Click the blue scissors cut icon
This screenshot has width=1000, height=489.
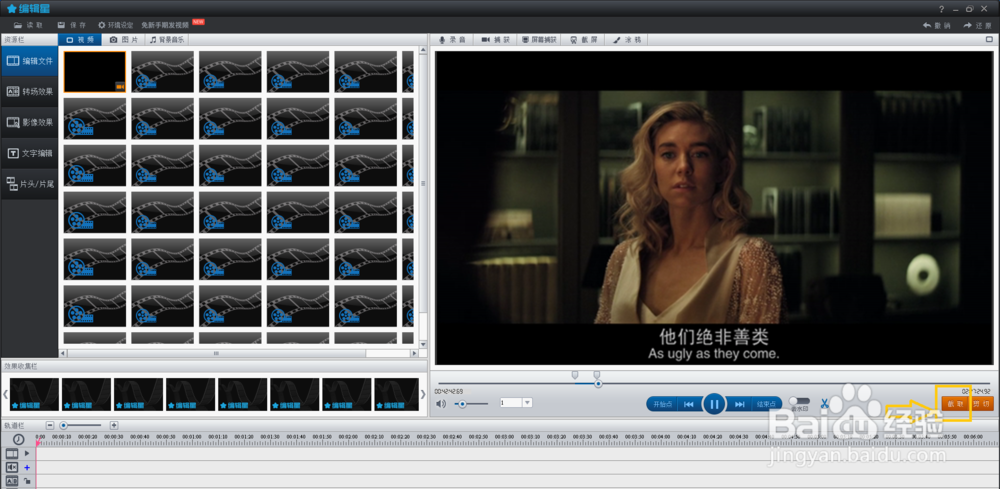pyautogui.click(x=825, y=403)
